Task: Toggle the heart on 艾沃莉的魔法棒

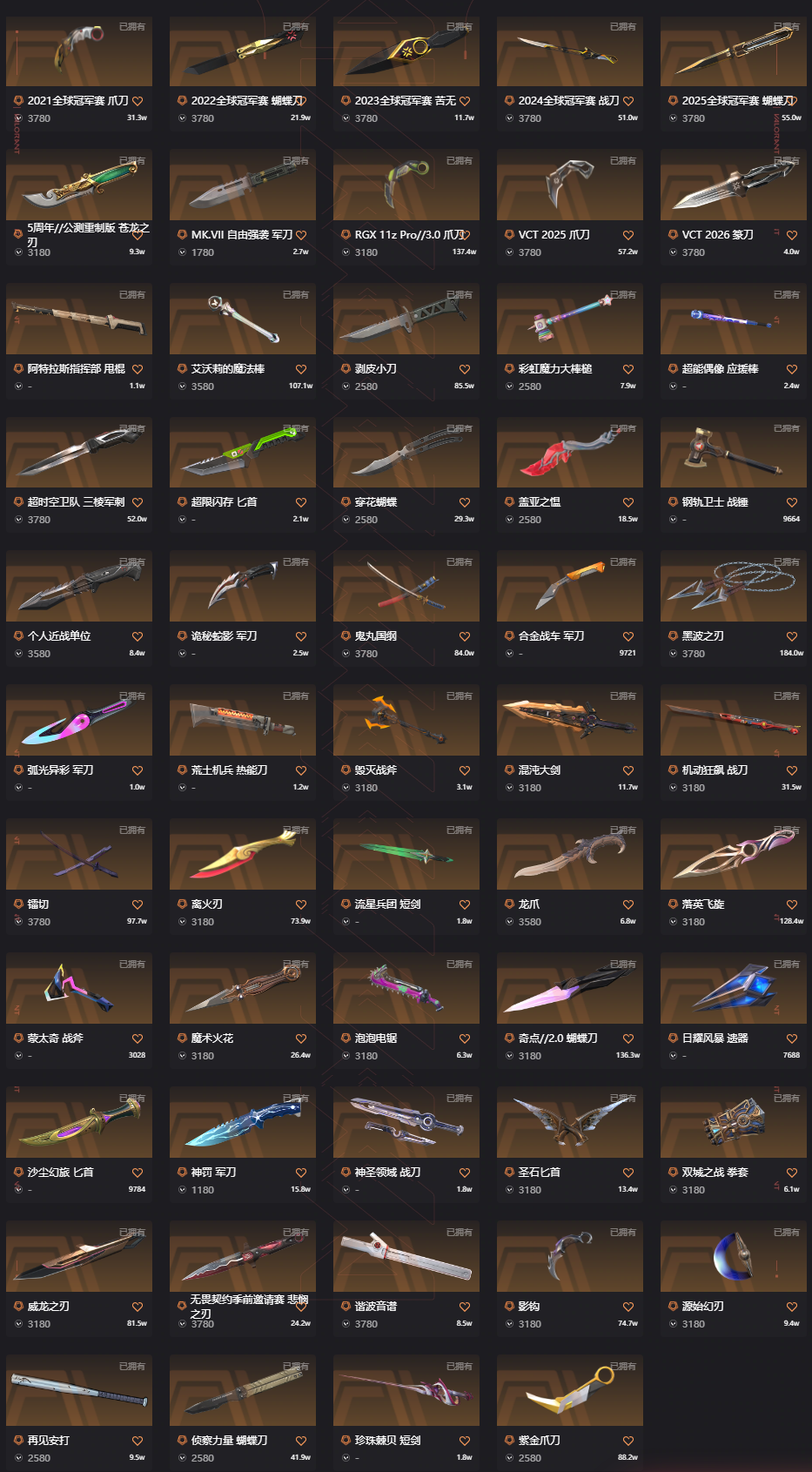Action: 301,369
